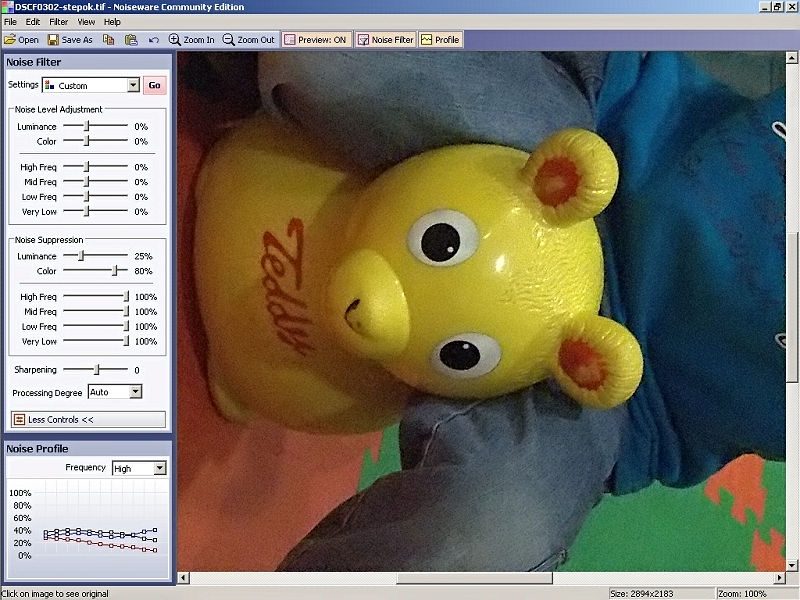The width and height of the screenshot is (800, 600).
Task: Click the Zoom: 100% status text
Action: [x=742, y=594]
